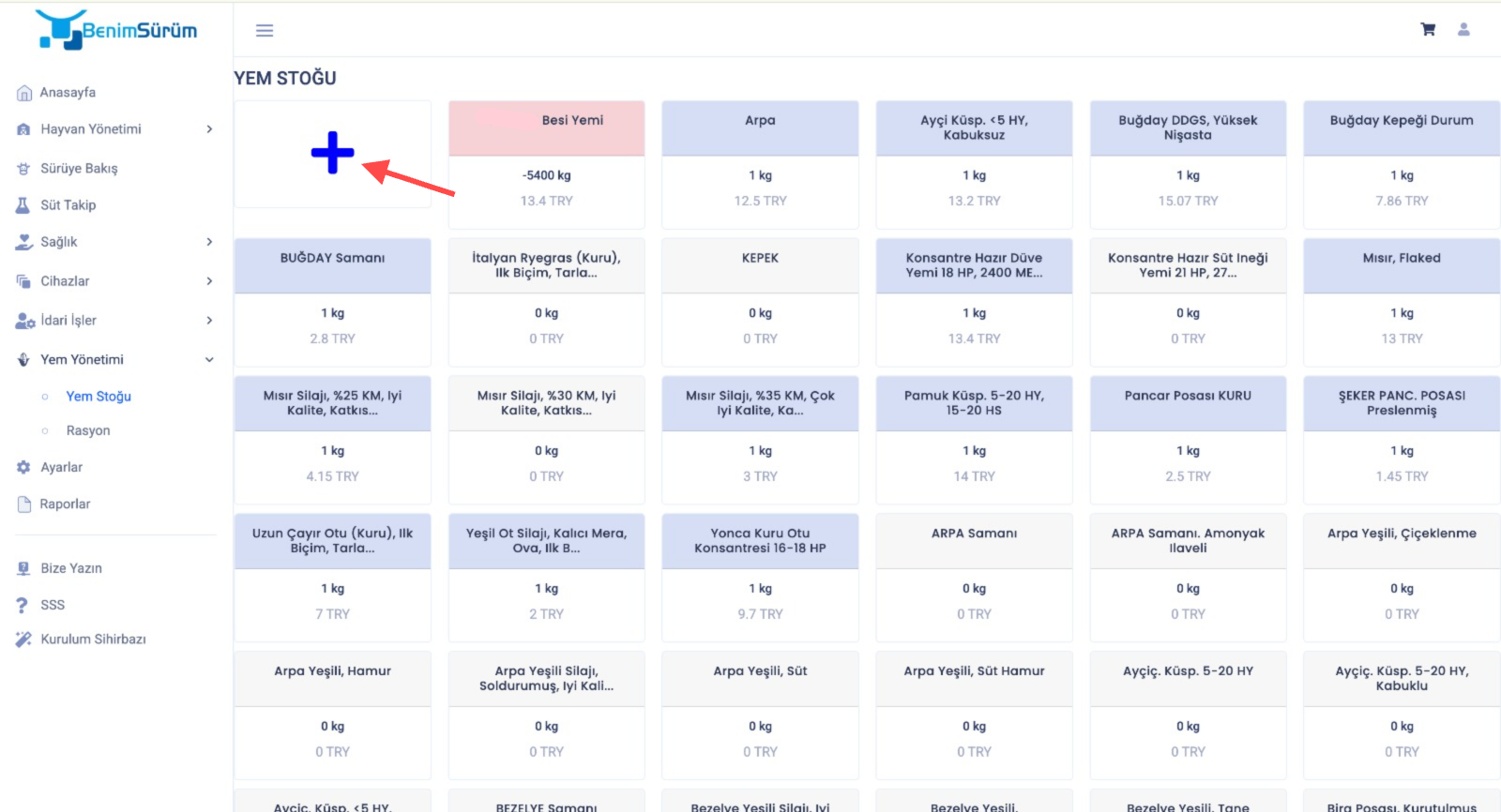Screen dimensions: 1501x812
Task: Open the shopping cart icon
Action: [x=1428, y=30]
